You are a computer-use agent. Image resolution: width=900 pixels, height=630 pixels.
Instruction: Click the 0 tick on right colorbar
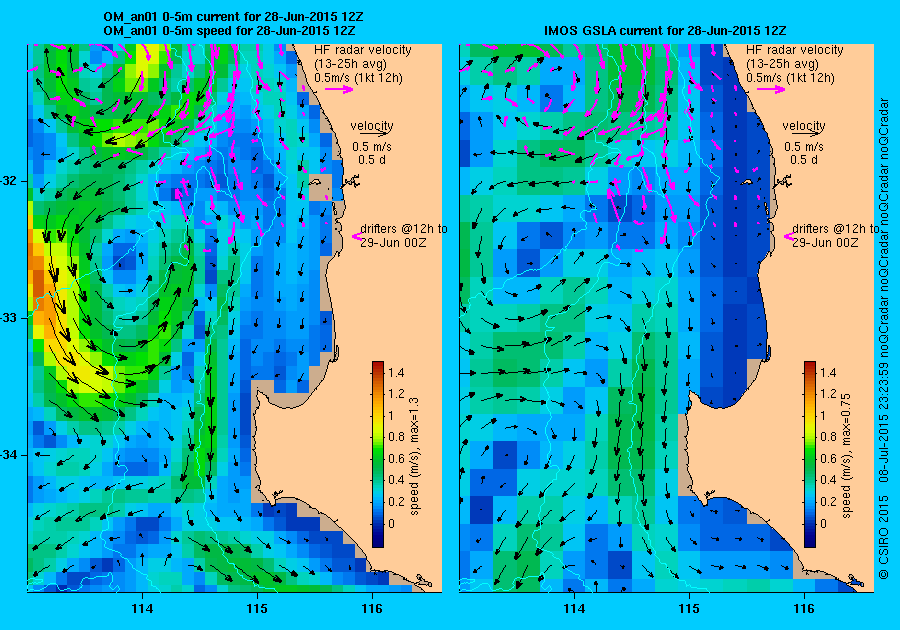point(824,523)
